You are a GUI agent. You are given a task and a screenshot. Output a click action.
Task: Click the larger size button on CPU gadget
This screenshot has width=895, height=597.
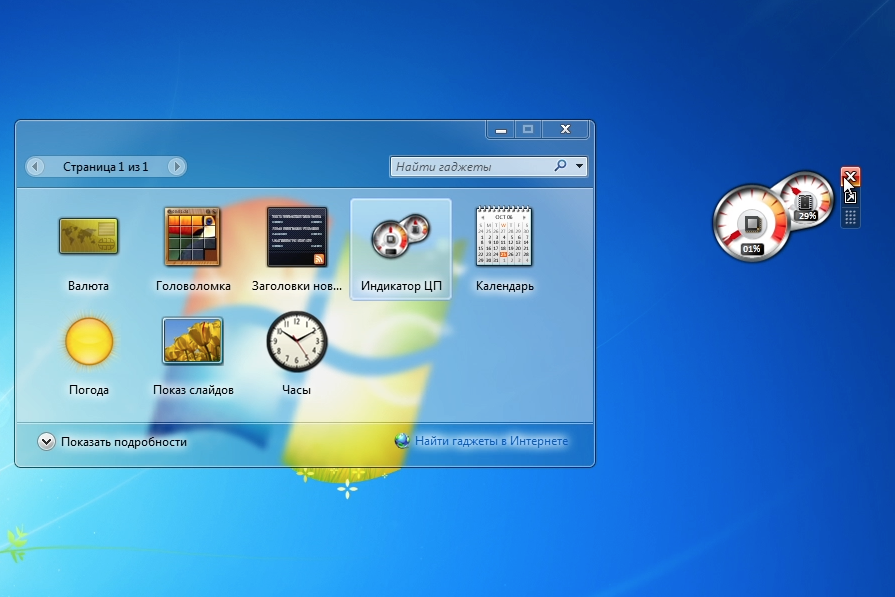click(850, 197)
